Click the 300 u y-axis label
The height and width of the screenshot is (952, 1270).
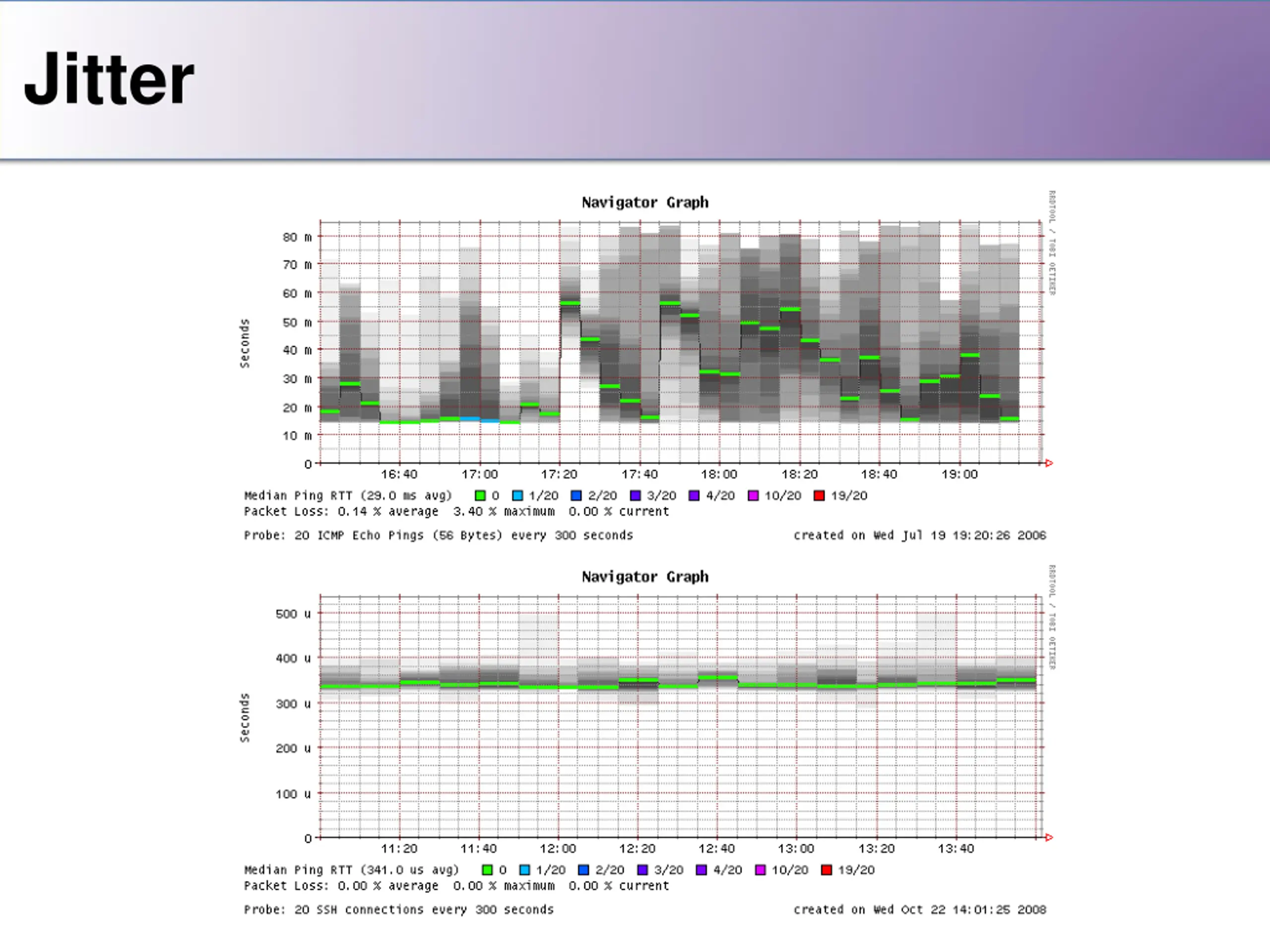[x=293, y=704]
